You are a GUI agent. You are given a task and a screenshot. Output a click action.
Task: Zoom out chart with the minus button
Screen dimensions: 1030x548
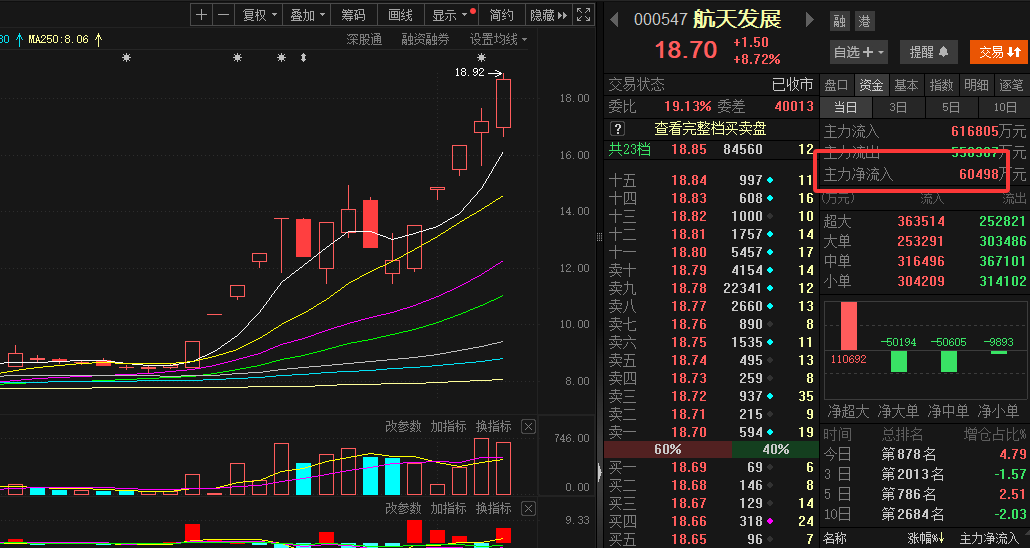tap(224, 15)
